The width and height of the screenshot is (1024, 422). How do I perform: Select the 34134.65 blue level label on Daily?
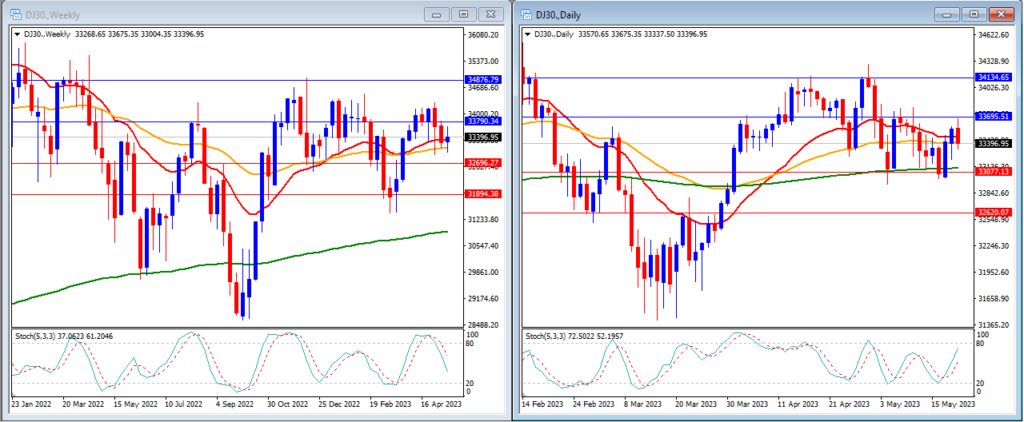click(x=993, y=77)
